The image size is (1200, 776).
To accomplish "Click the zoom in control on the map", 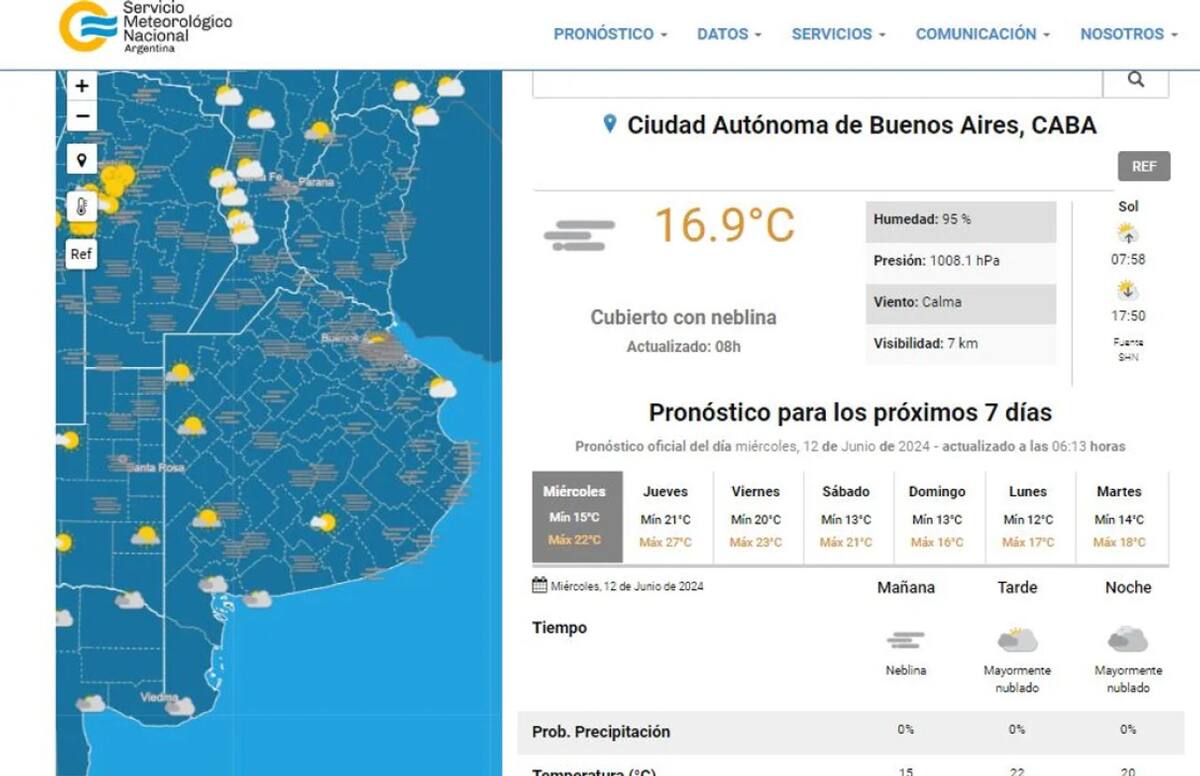I will click(x=81, y=86).
